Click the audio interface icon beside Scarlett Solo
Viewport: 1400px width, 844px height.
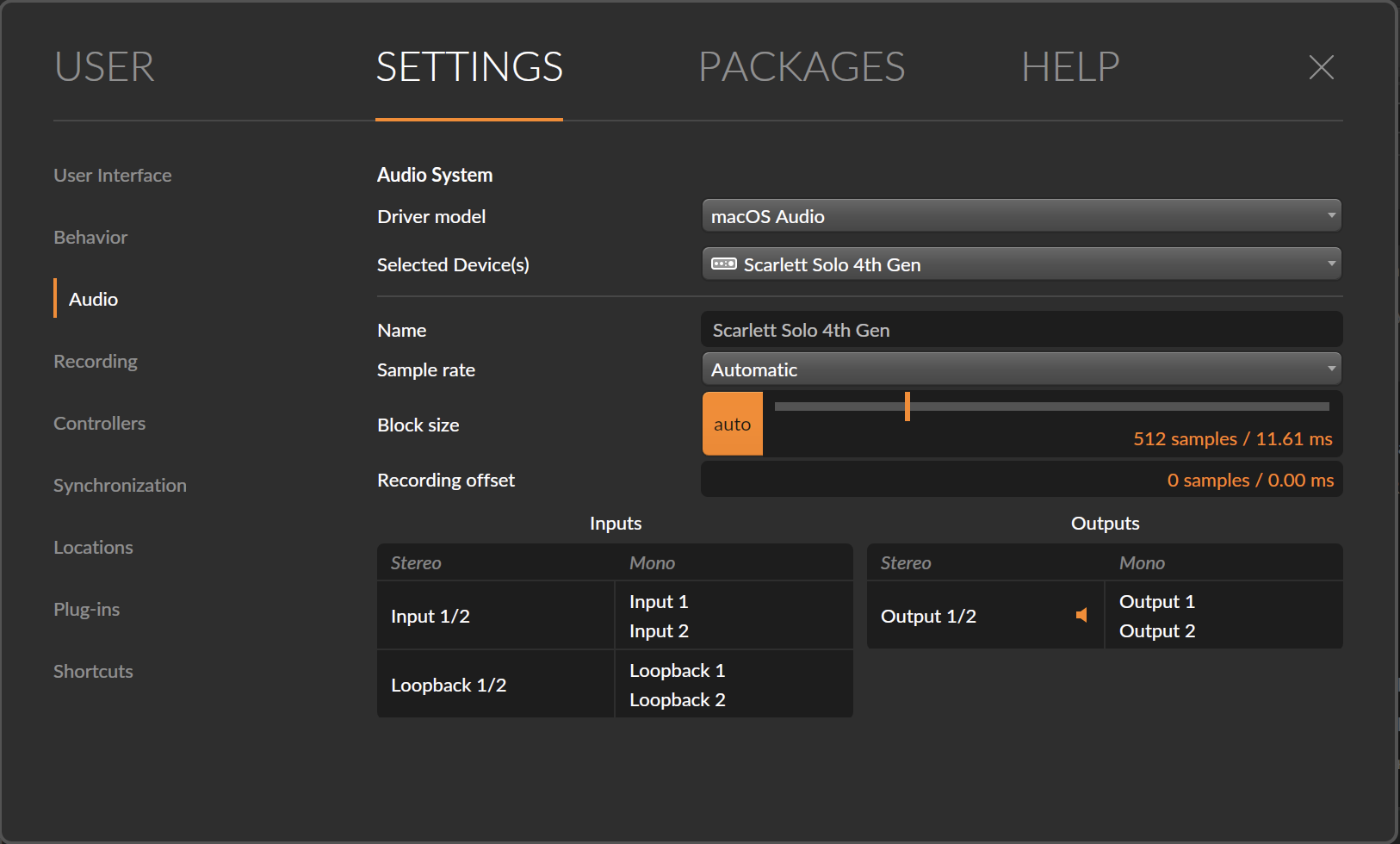(x=723, y=264)
